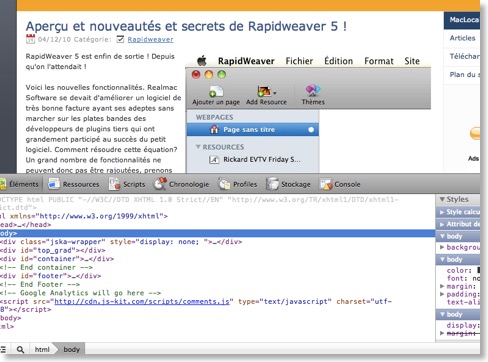
Task: Click the Google Analytics comment line
Action: click(80, 293)
